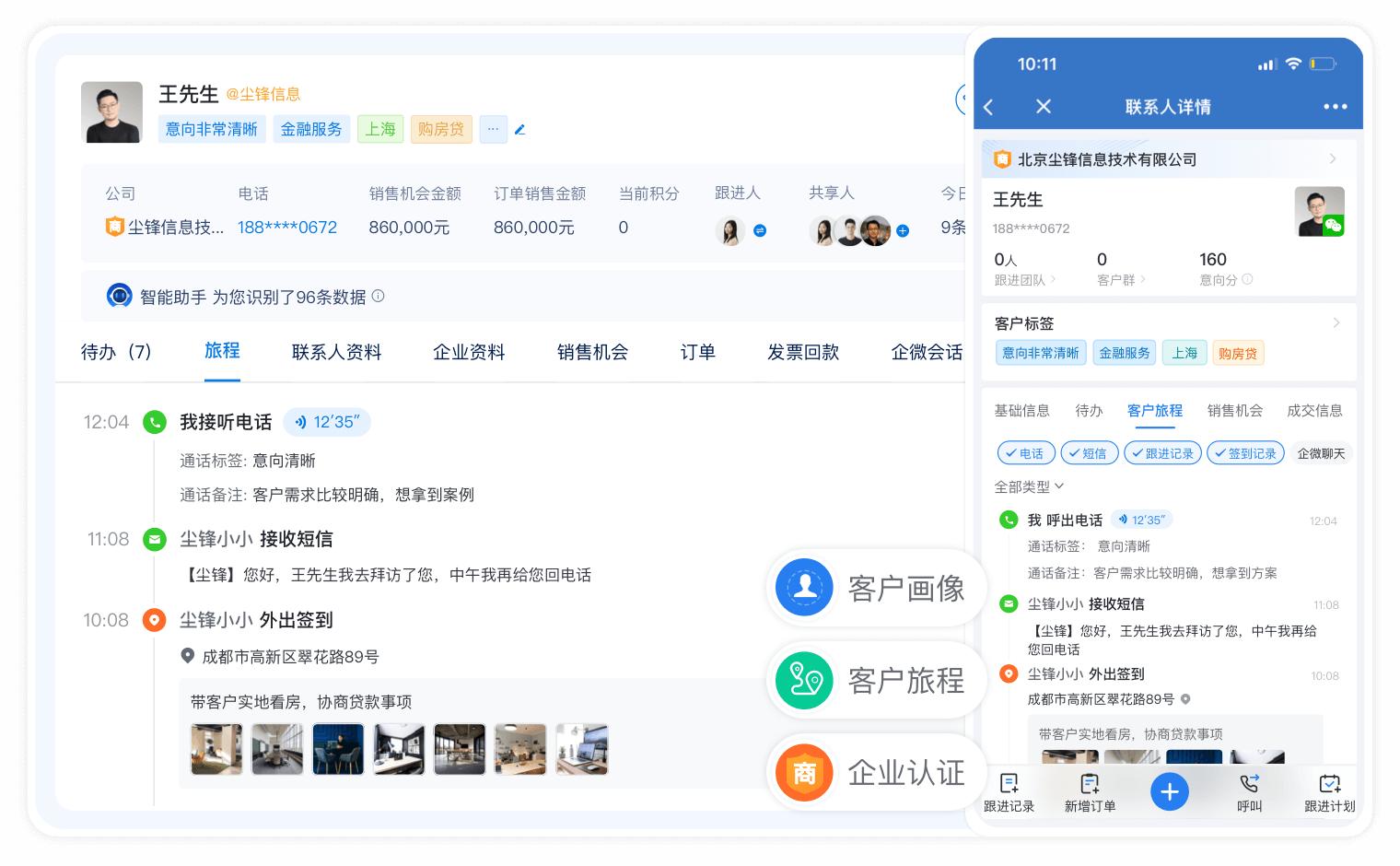This screenshot has height=866, width=1400.
Task: Click the green phone call timeline icon
Action: tap(154, 422)
